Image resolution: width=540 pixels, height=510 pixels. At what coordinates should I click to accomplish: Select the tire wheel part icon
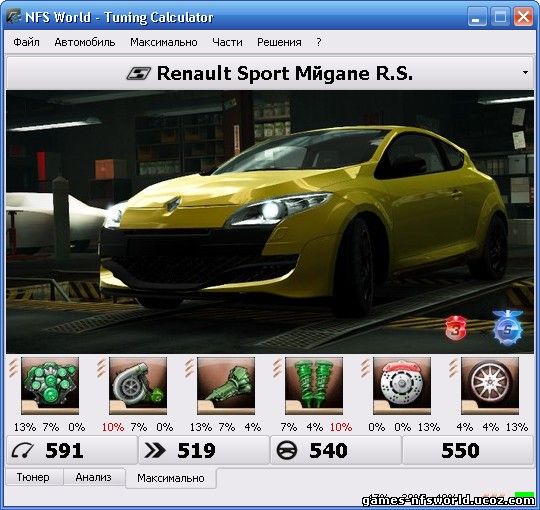pos(490,385)
